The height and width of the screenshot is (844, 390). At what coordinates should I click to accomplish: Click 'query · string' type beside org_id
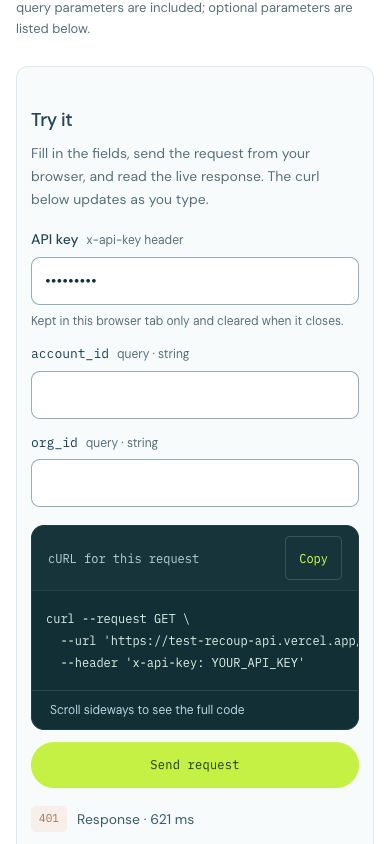pyautogui.click(x=122, y=443)
